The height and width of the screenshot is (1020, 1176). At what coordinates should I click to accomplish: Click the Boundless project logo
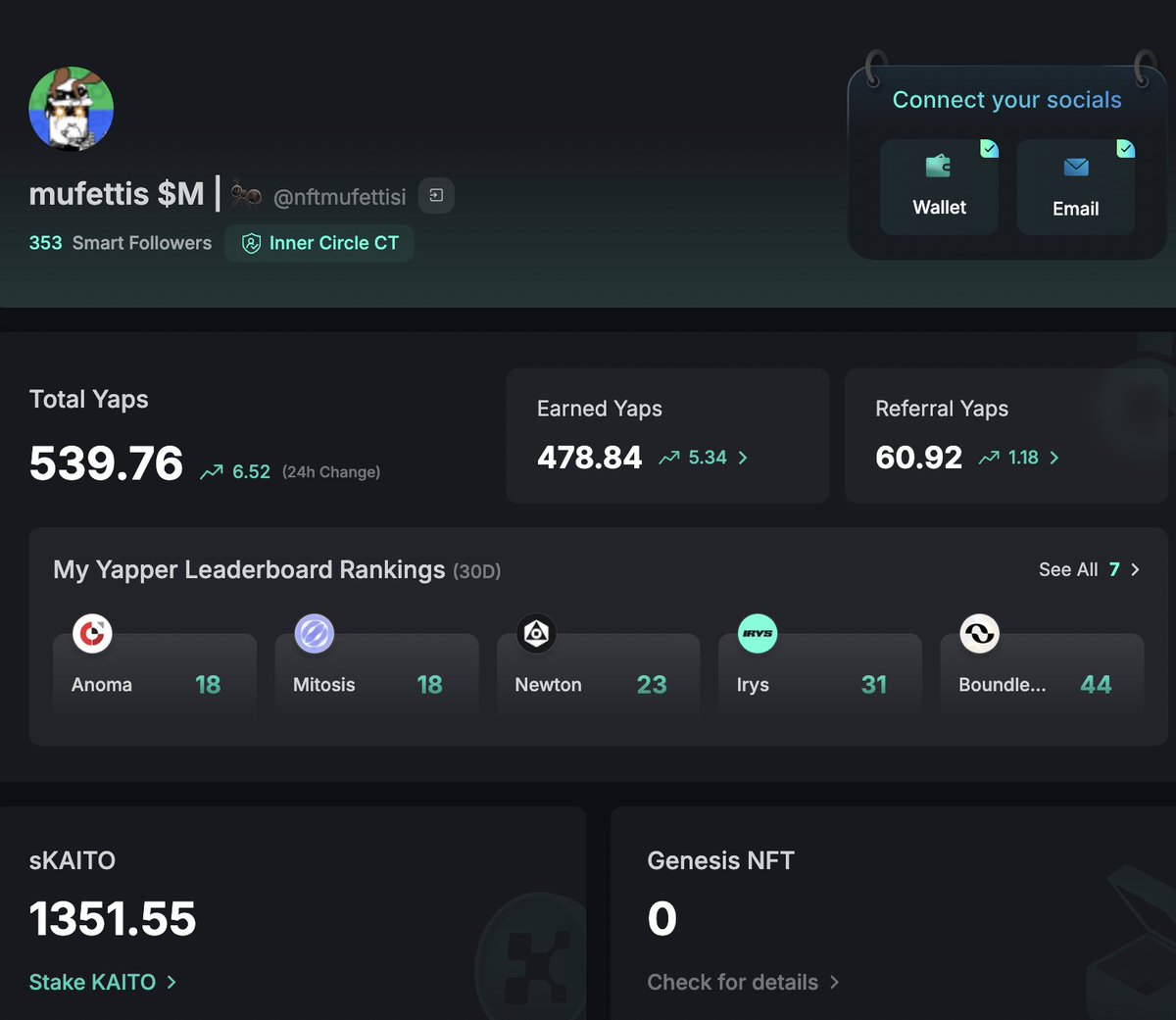(x=979, y=634)
